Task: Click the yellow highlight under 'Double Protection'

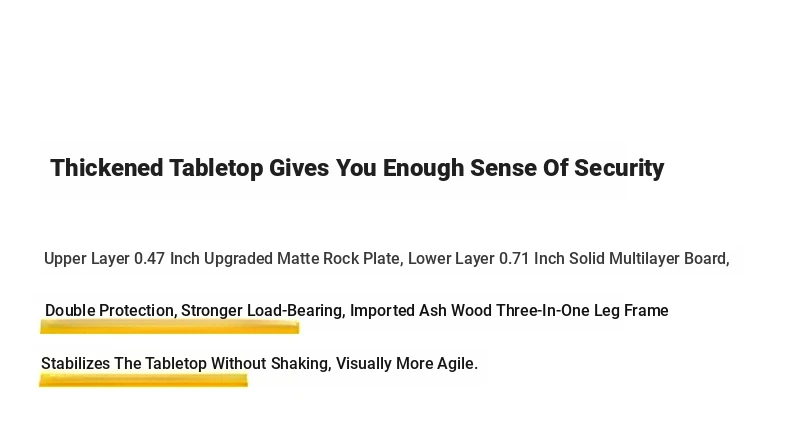Action: 170,327
